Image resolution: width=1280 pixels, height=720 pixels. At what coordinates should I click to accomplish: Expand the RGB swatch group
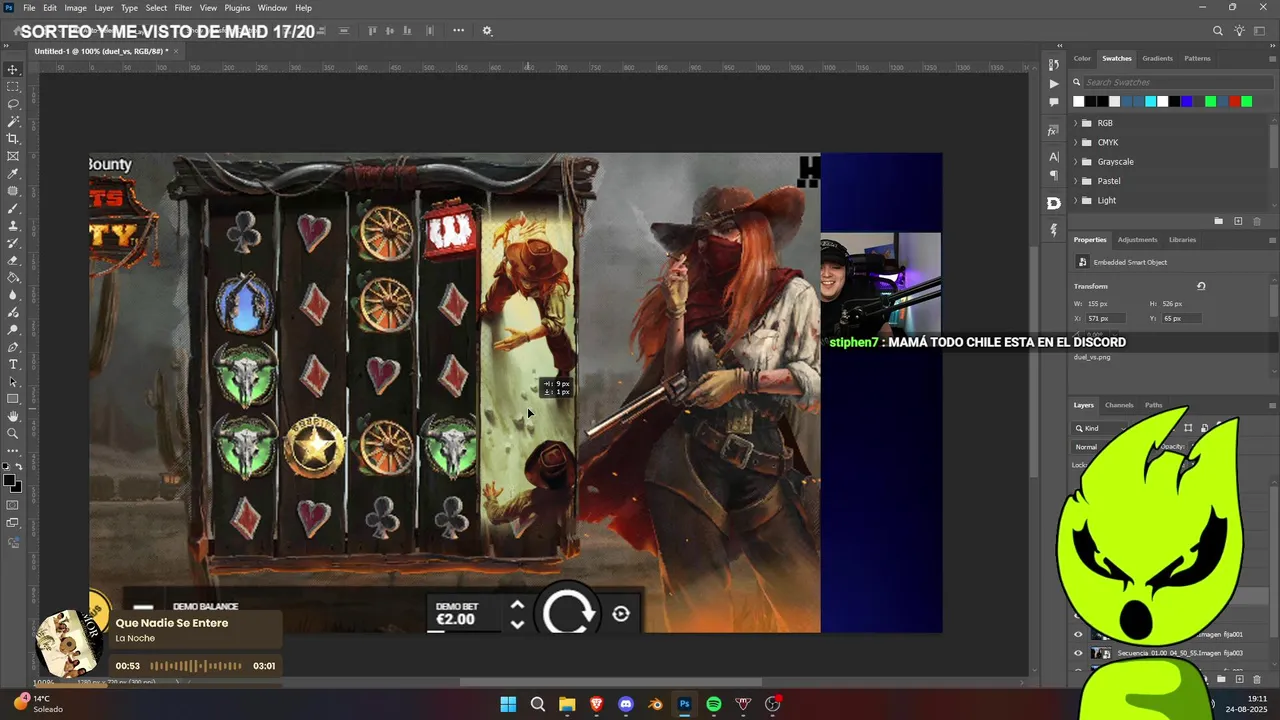point(1076,123)
